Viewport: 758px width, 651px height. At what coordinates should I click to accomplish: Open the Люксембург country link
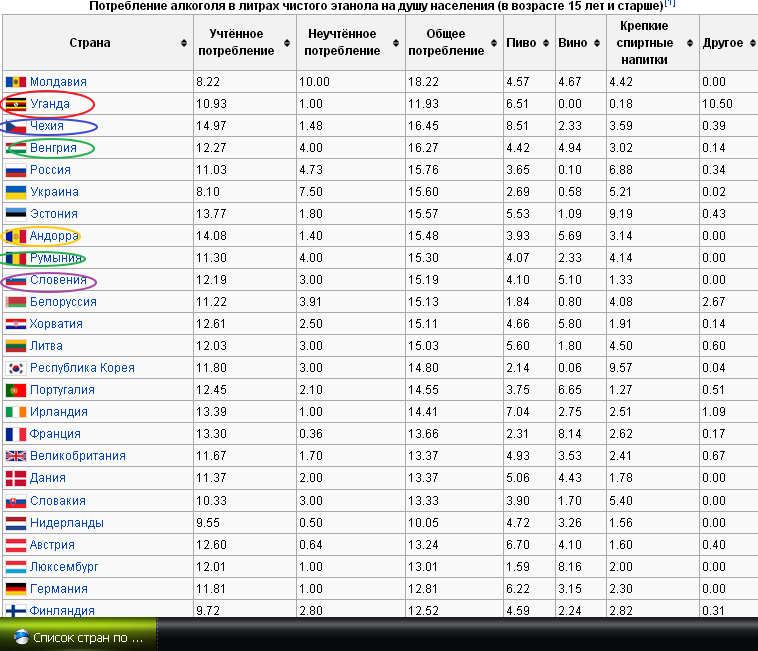(x=65, y=567)
